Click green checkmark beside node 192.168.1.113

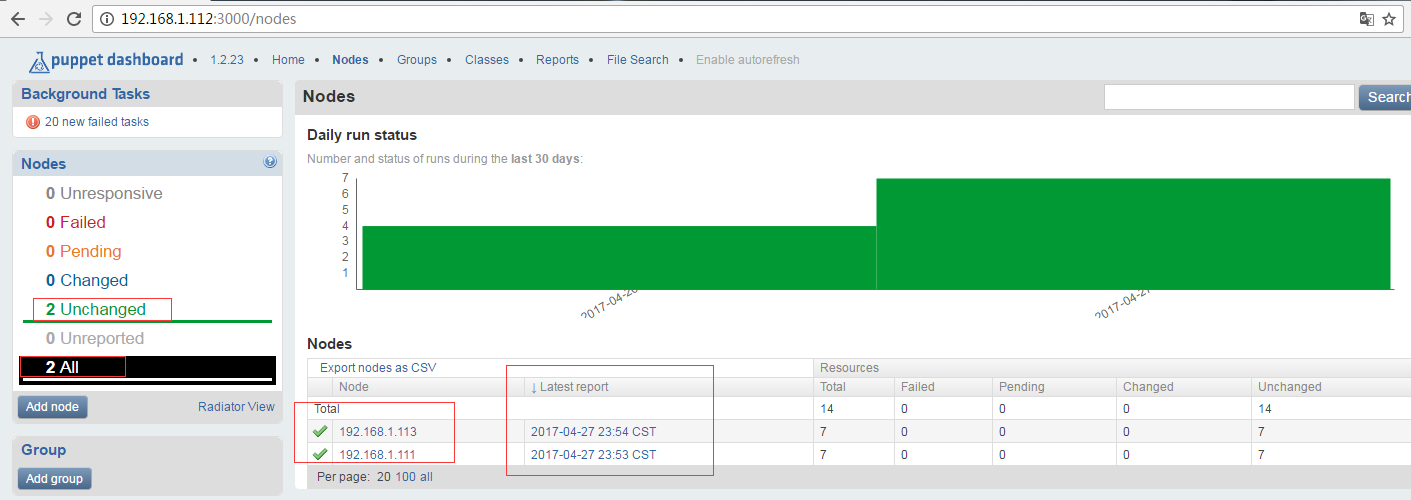[x=320, y=432]
